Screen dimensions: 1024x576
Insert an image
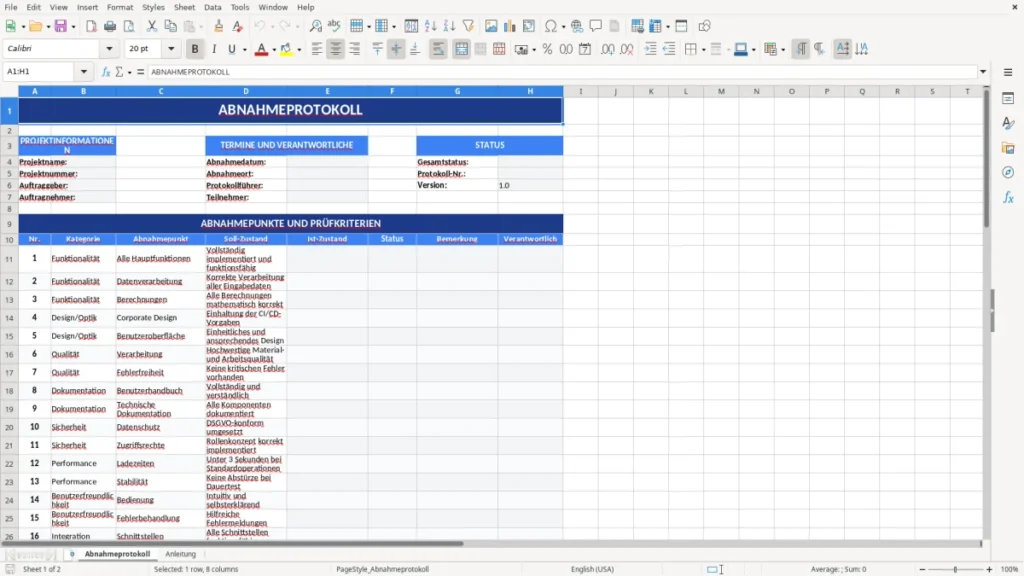click(x=491, y=26)
